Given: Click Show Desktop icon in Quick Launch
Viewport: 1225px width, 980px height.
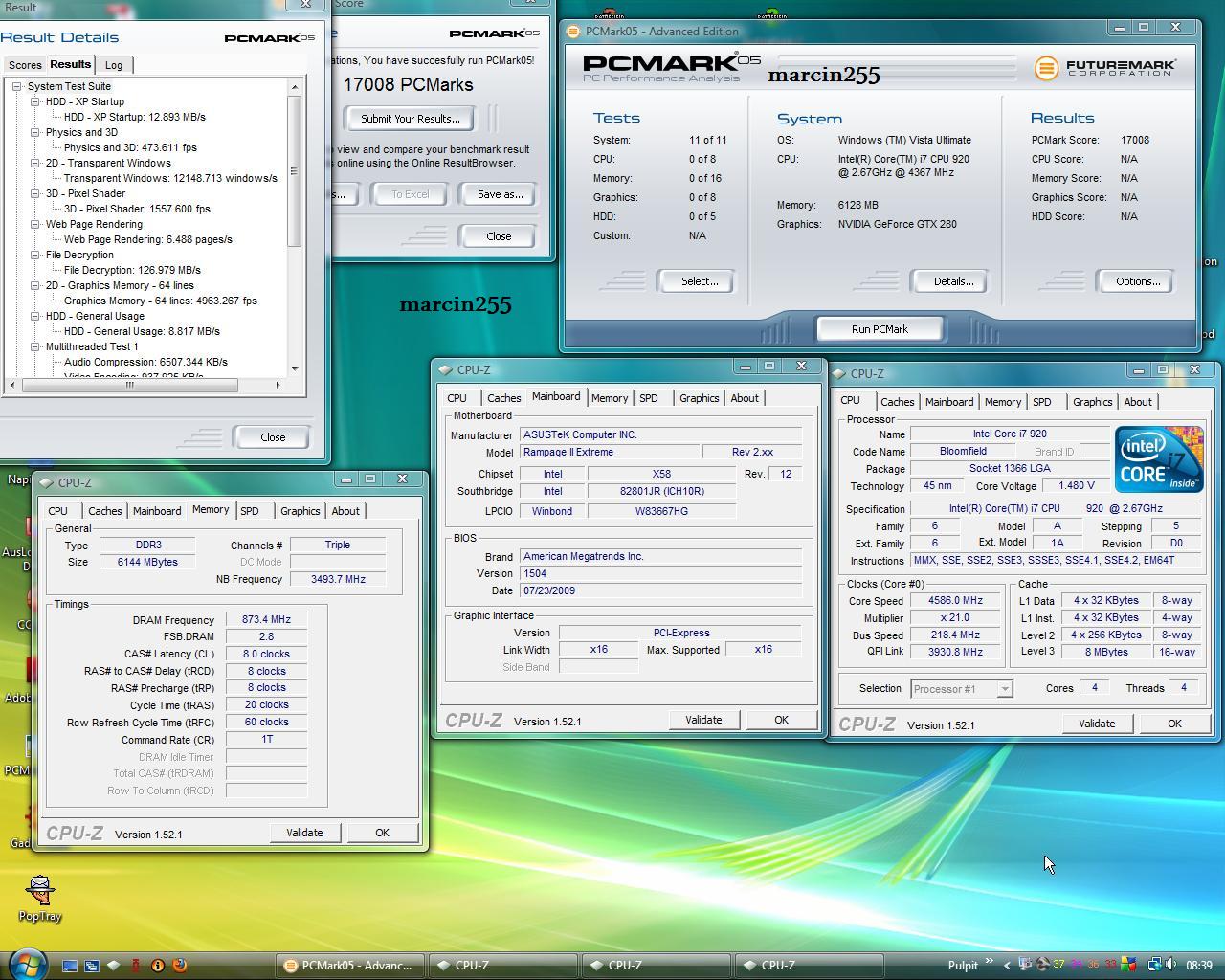Looking at the screenshot, I should click(69, 966).
